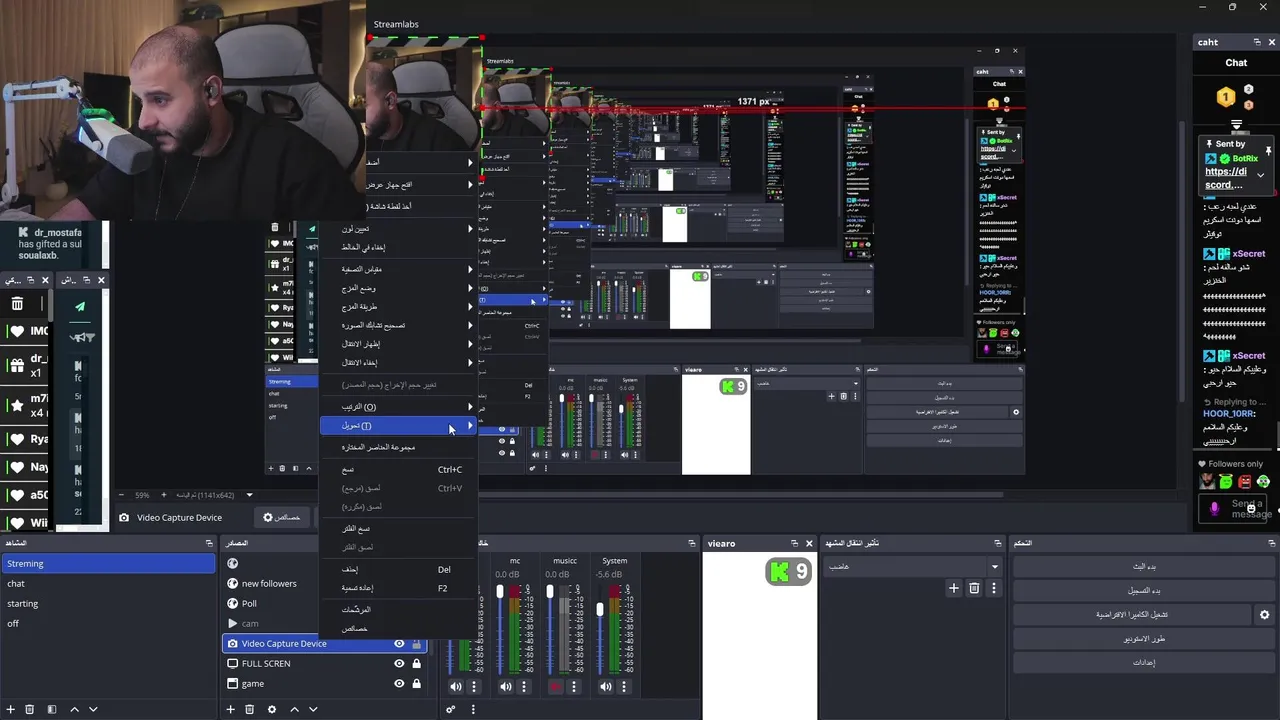Toggle visibility of FULL SCREN source
Image resolution: width=1280 pixels, height=720 pixels.
coord(399,664)
